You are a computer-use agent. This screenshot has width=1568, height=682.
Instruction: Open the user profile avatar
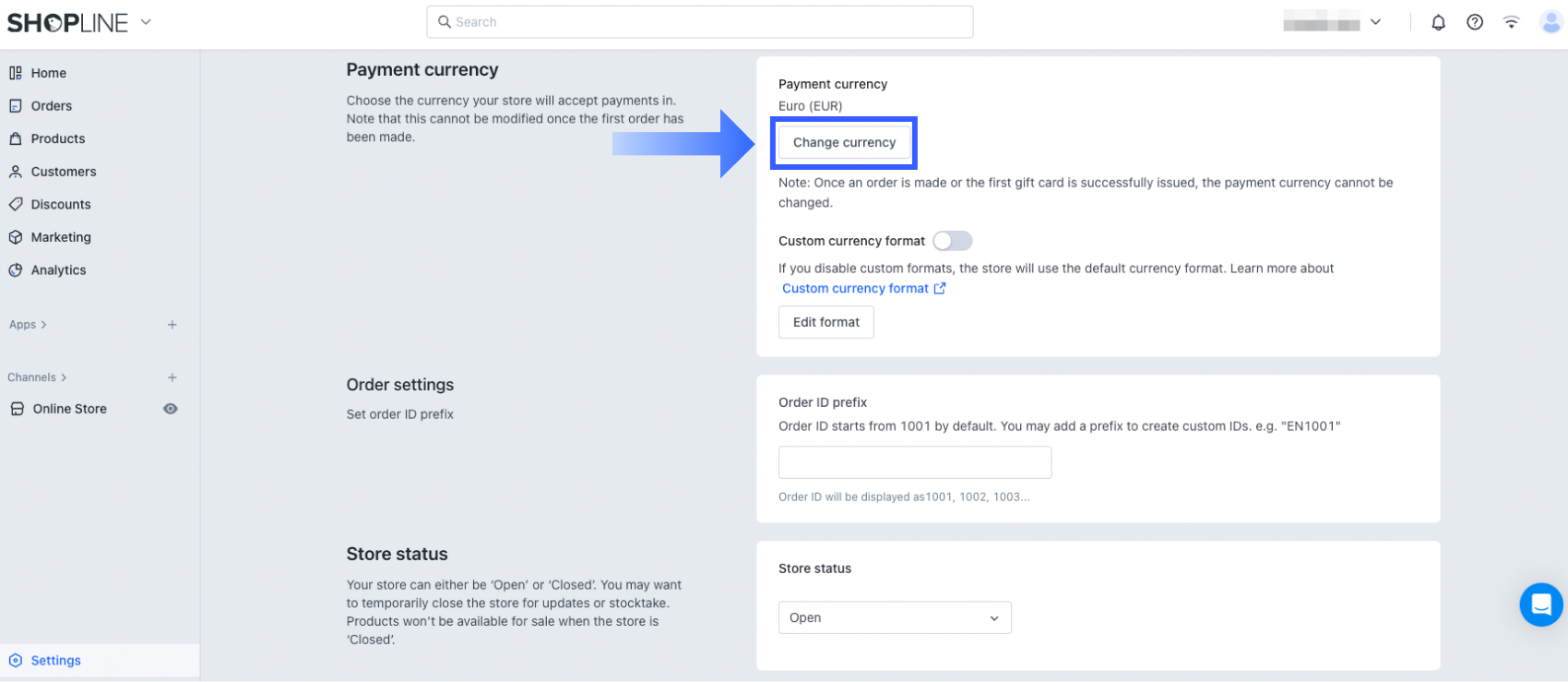(x=1550, y=22)
